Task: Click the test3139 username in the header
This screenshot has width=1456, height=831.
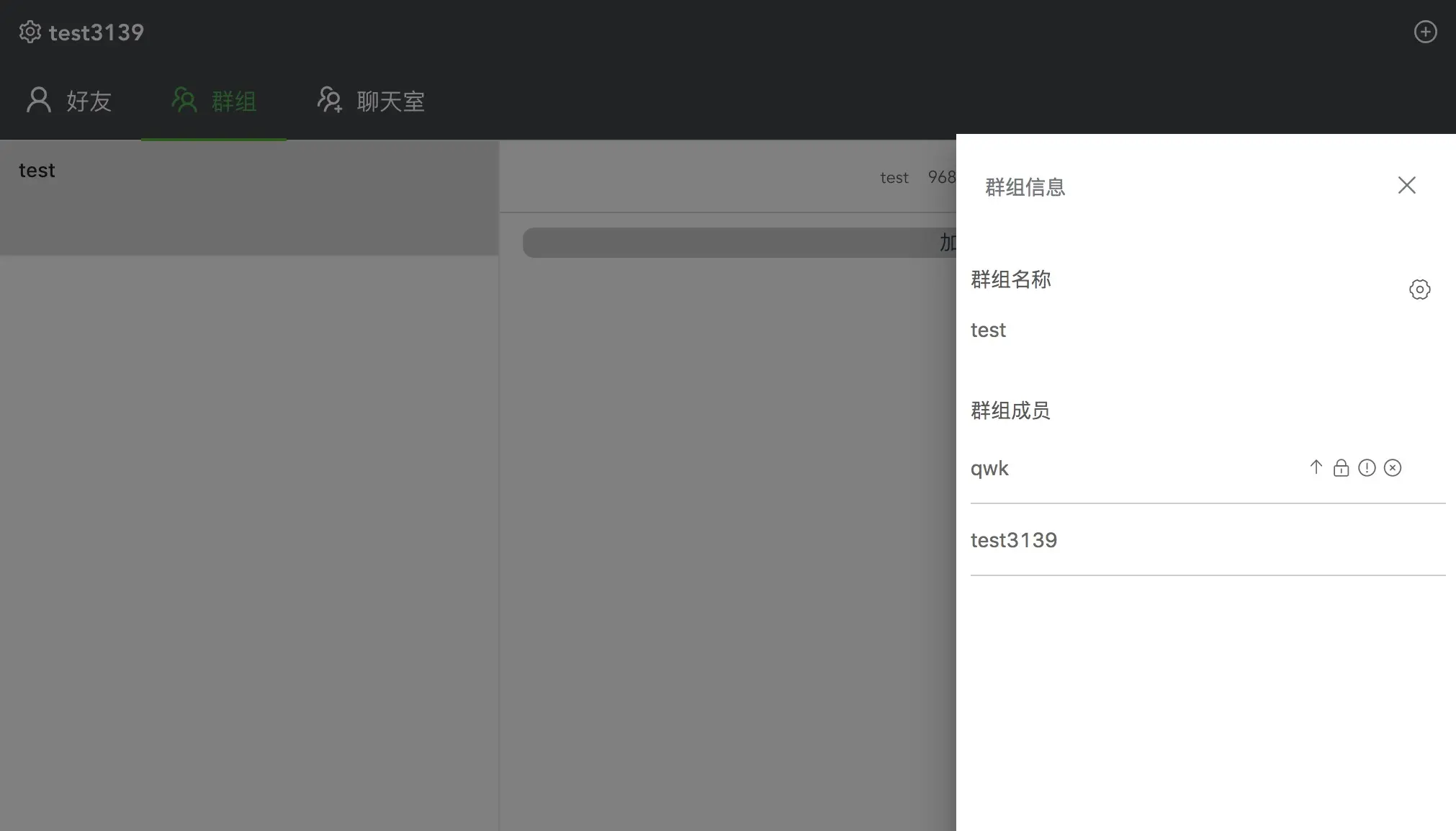Action: tap(96, 32)
